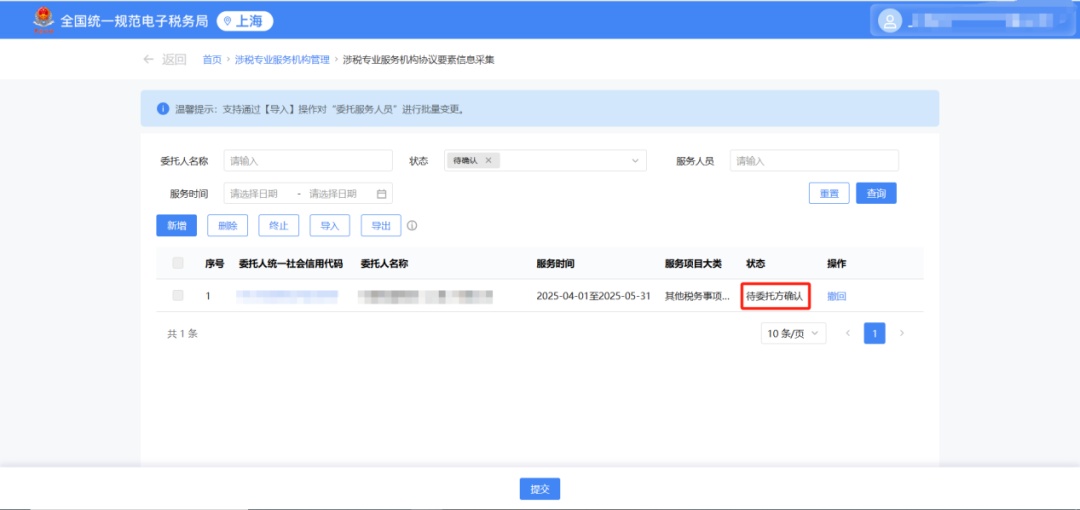Select all rows with header checkbox

(178, 263)
